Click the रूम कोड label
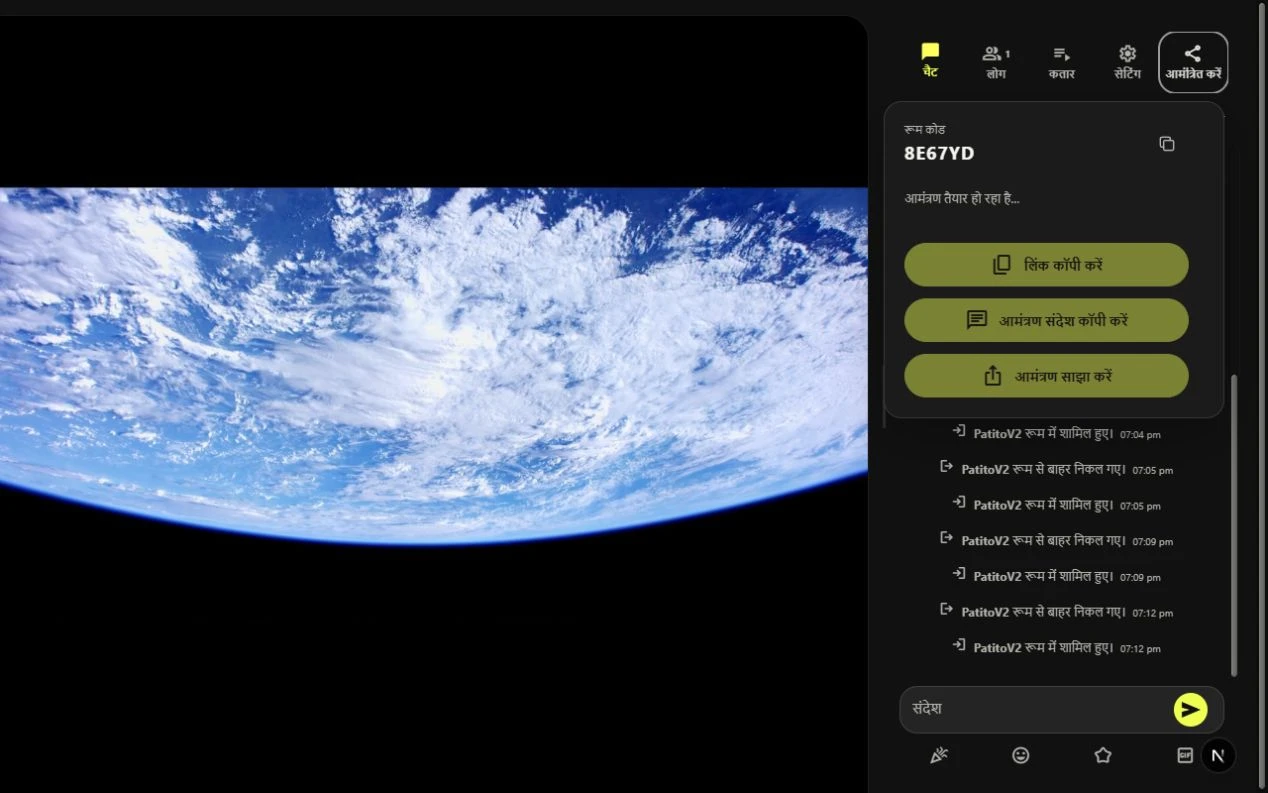 coord(924,129)
